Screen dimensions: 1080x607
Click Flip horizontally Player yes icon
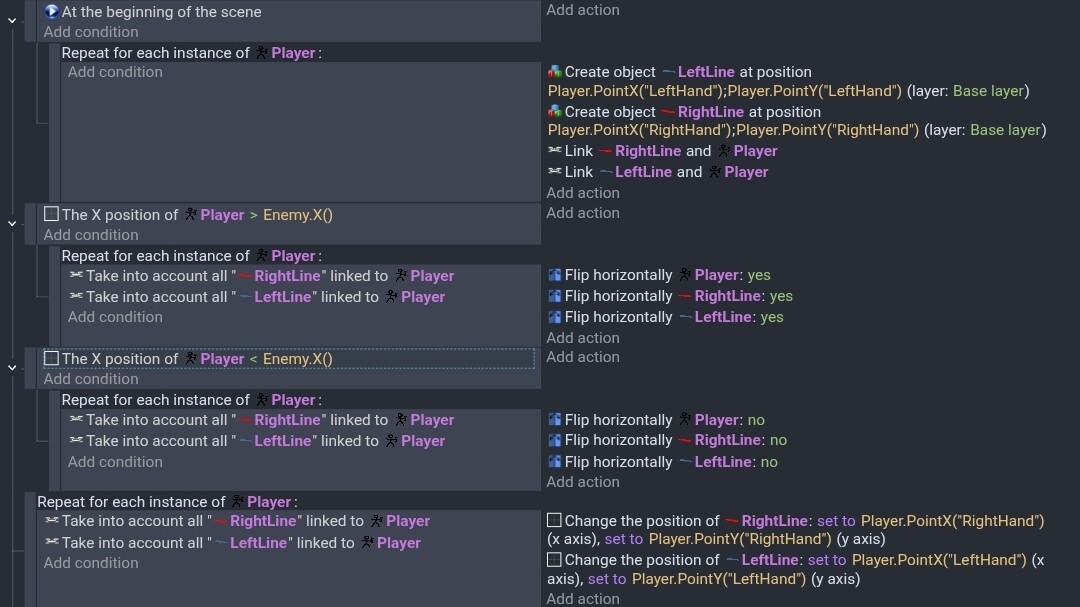click(x=555, y=275)
